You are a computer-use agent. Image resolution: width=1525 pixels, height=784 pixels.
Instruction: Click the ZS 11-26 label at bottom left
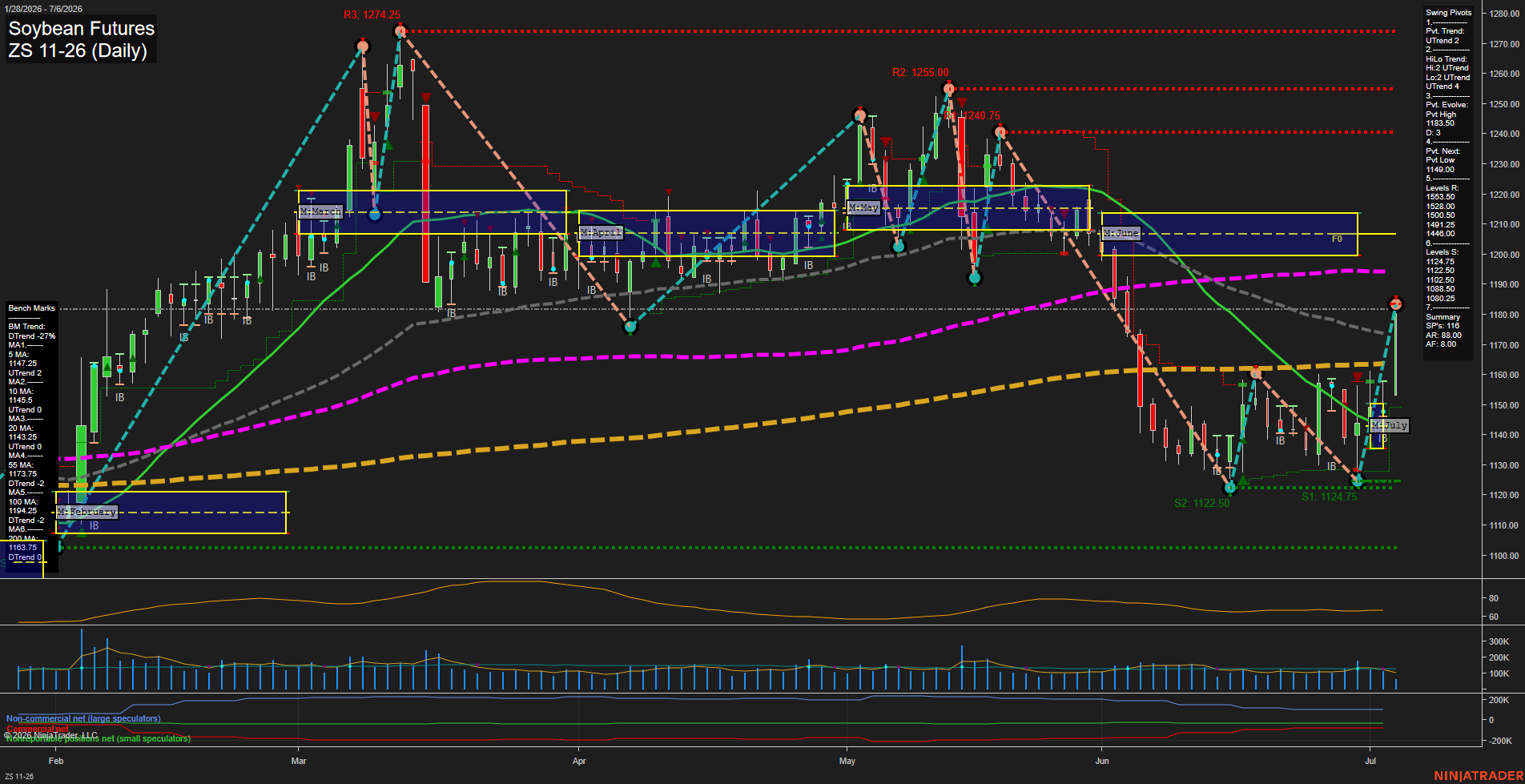(x=19, y=777)
